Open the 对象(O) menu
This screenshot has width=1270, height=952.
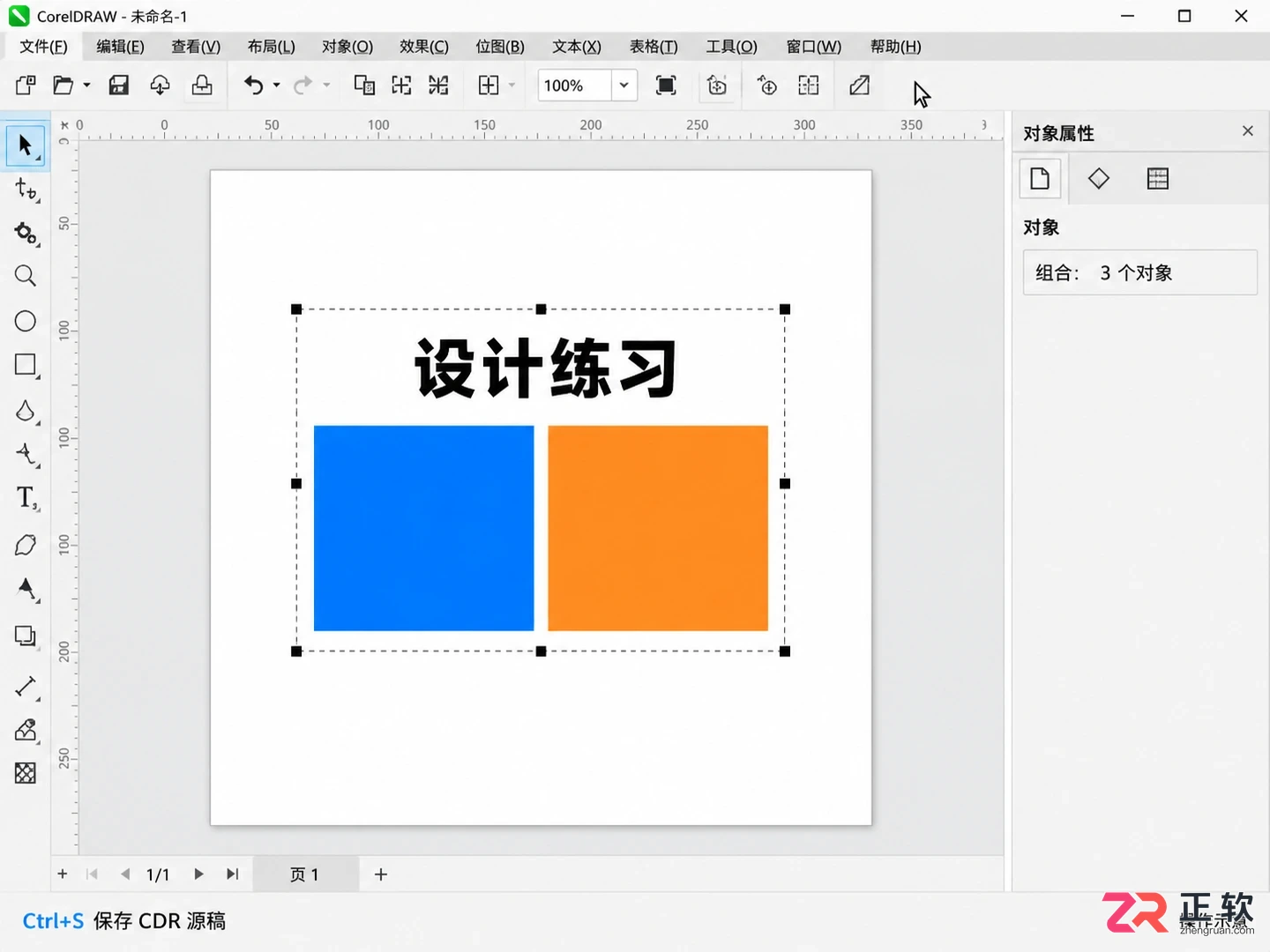(347, 47)
